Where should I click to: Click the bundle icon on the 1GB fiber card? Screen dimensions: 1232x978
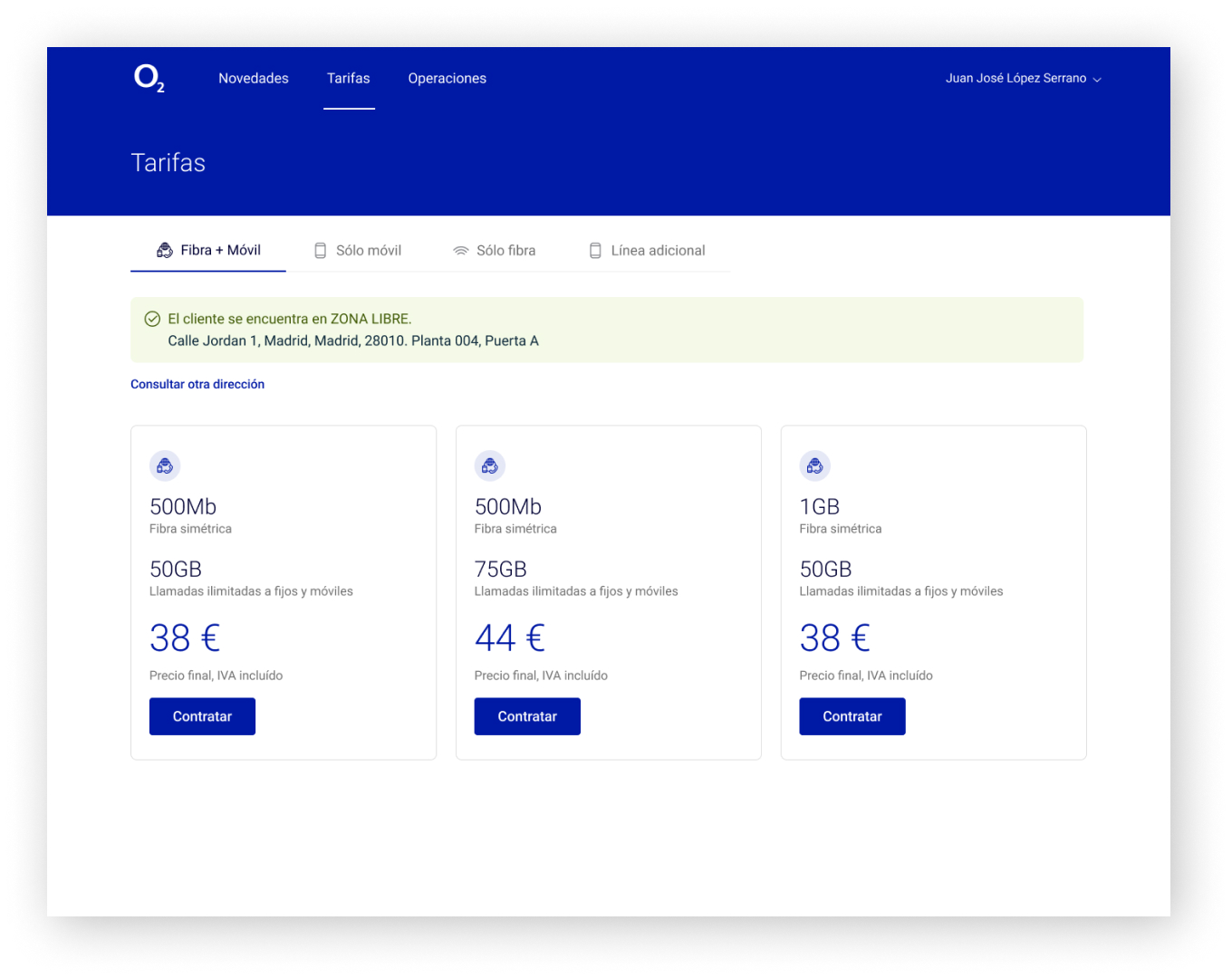[x=815, y=466]
